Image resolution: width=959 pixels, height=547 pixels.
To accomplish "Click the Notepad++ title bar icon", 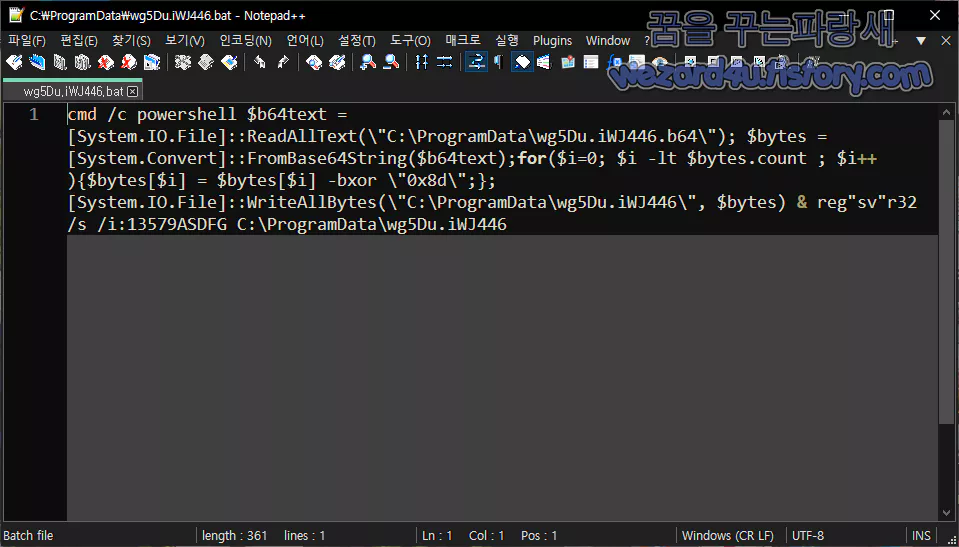I will click(16, 15).
